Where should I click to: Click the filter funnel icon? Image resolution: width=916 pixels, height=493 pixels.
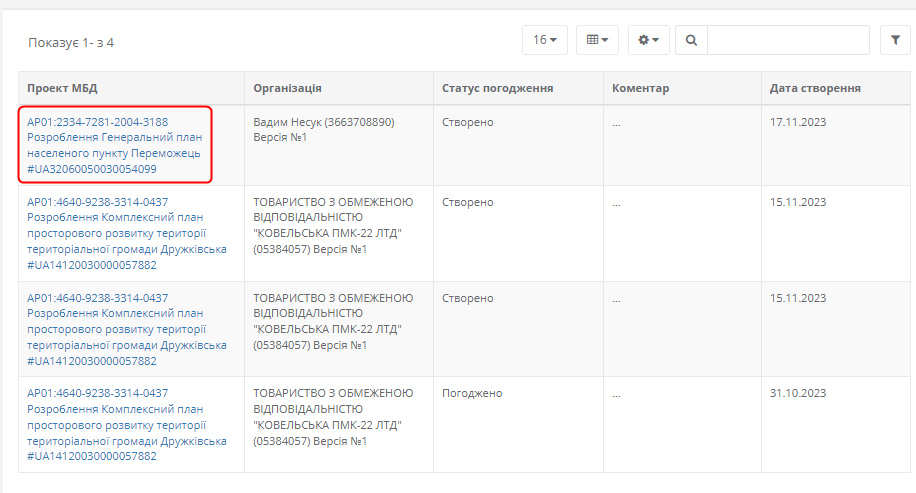(x=894, y=40)
